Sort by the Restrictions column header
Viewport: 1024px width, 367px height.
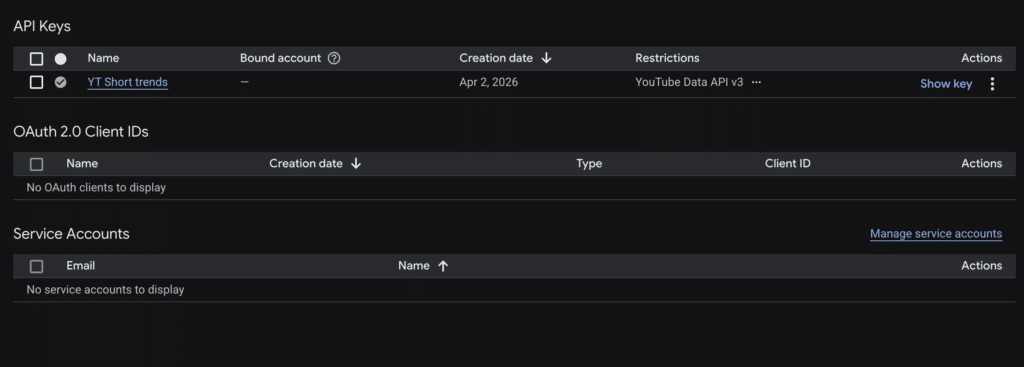667,58
